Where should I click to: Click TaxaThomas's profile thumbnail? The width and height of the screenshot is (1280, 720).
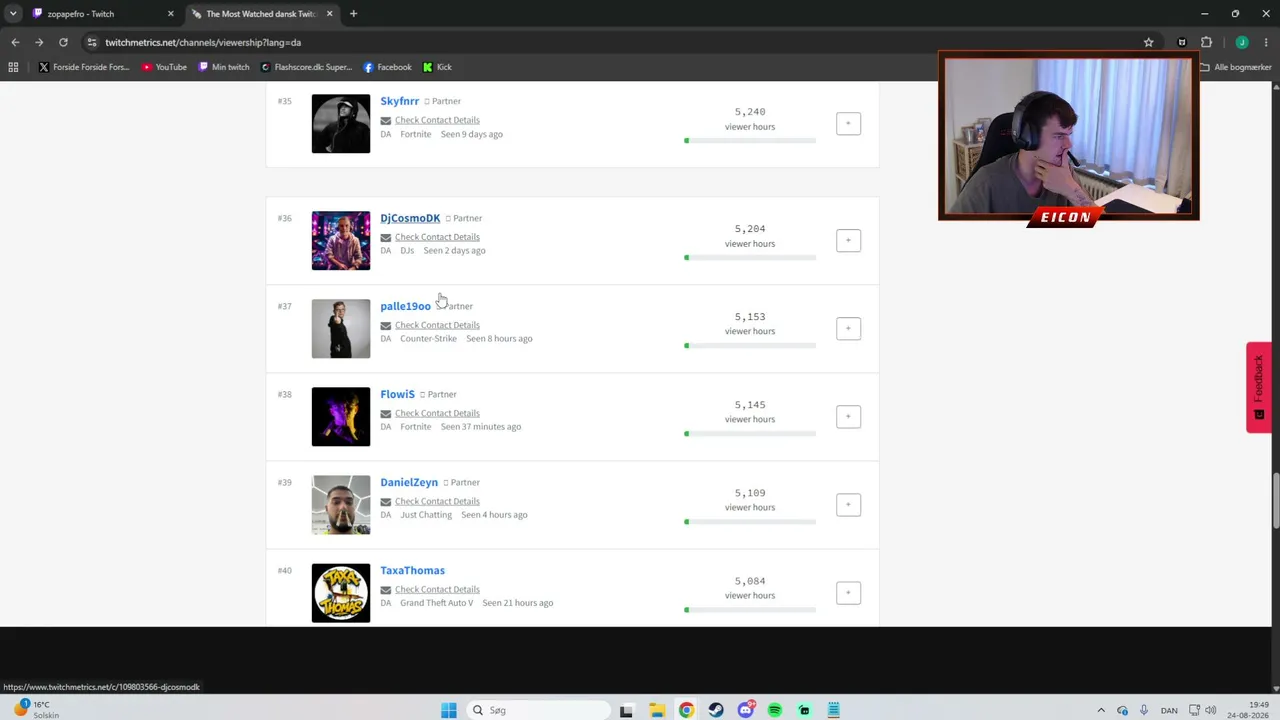pyautogui.click(x=341, y=592)
